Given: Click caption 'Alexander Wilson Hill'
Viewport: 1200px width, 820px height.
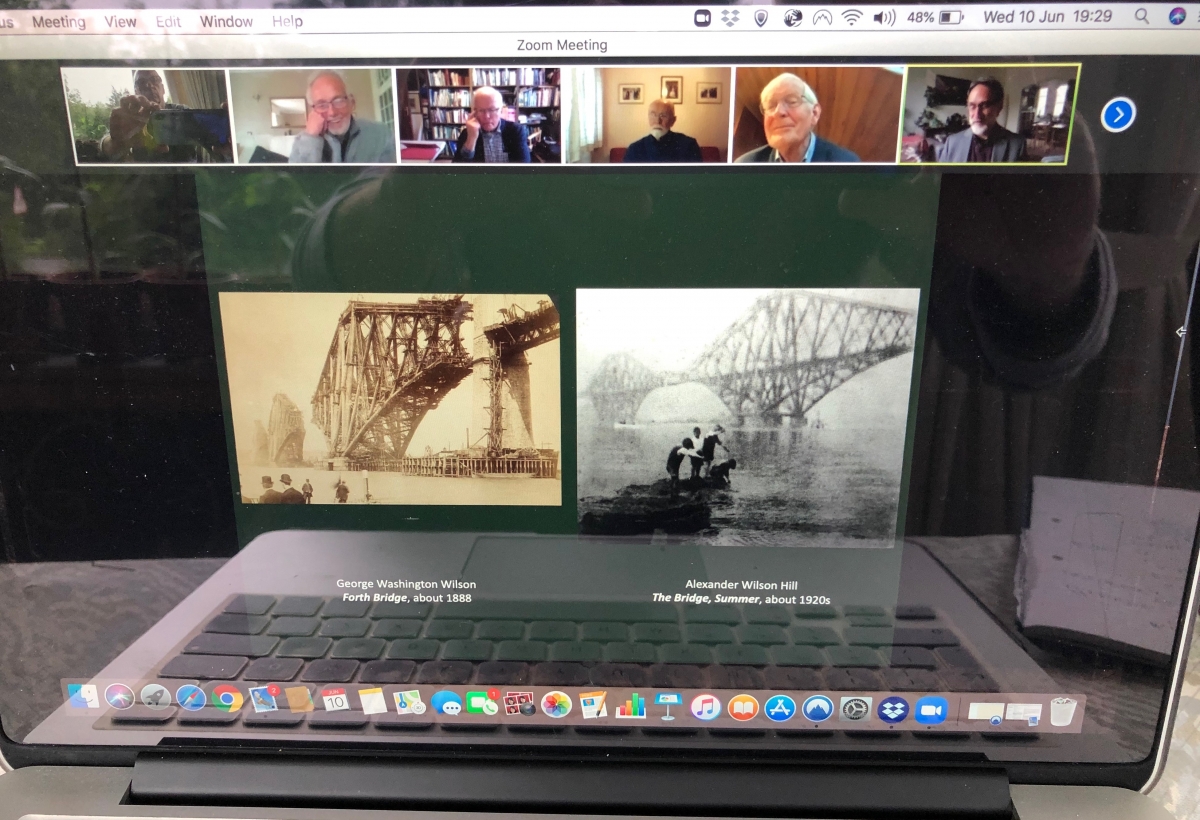Looking at the screenshot, I should pos(741,585).
